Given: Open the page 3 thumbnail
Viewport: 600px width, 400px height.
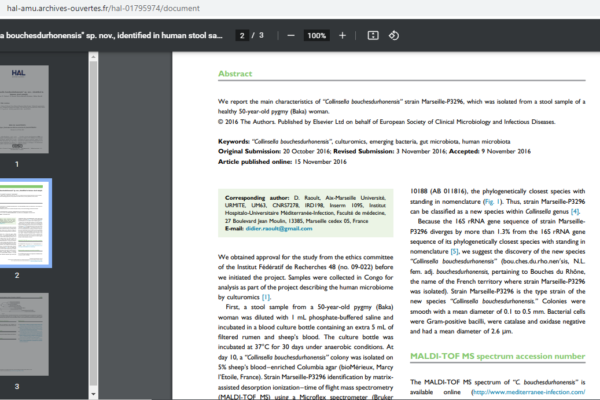Looking at the screenshot, I should pos(24,334).
